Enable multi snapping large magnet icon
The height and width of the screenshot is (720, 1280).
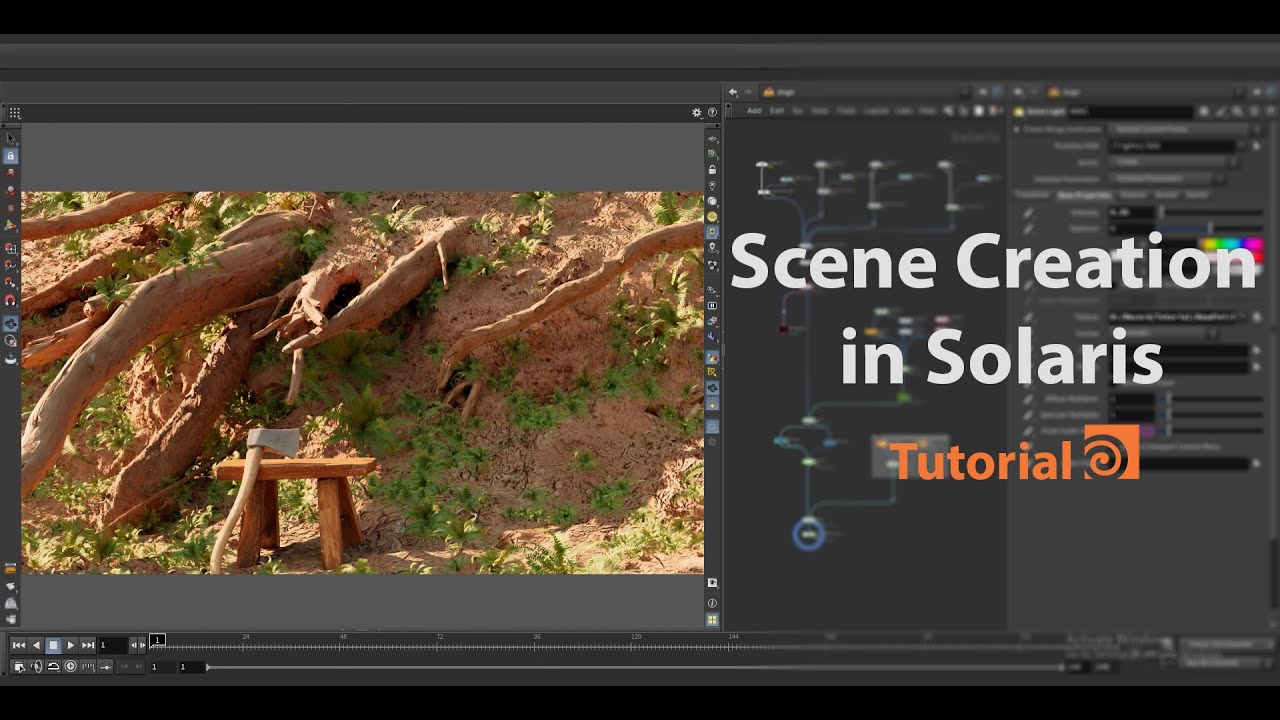11,300
